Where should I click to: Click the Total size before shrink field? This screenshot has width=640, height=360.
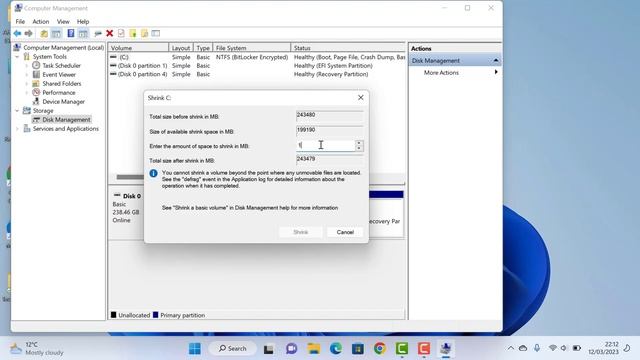point(329,115)
